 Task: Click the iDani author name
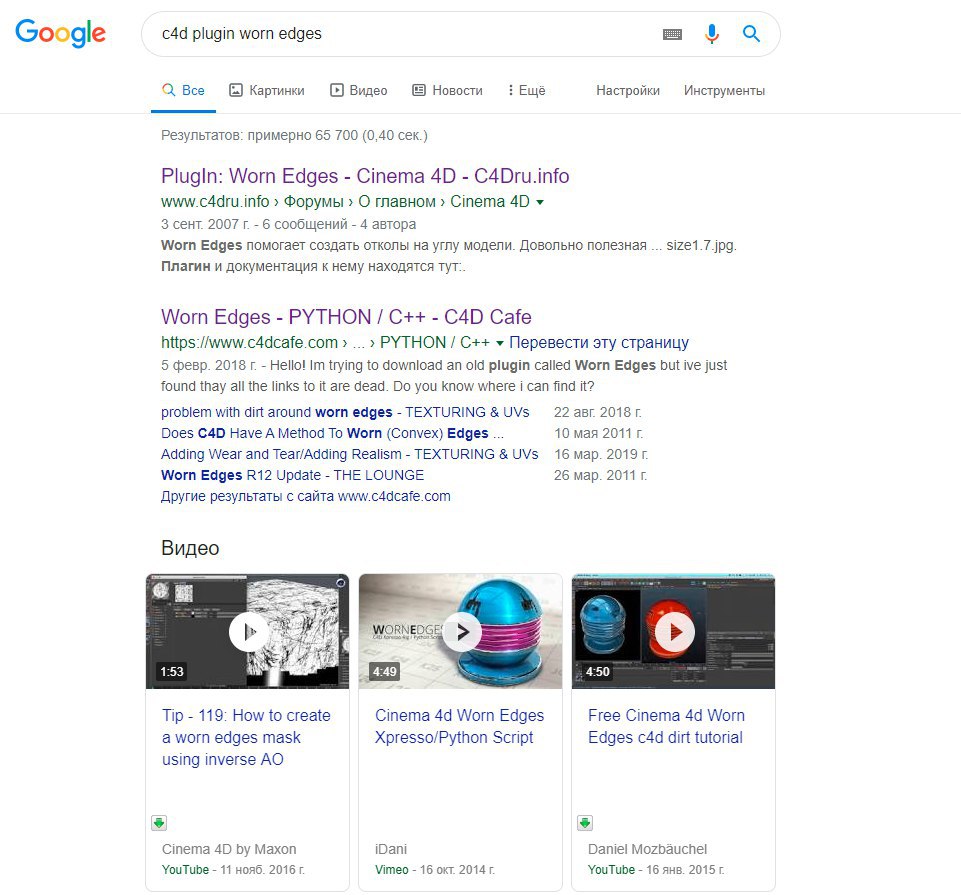coord(390,849)
